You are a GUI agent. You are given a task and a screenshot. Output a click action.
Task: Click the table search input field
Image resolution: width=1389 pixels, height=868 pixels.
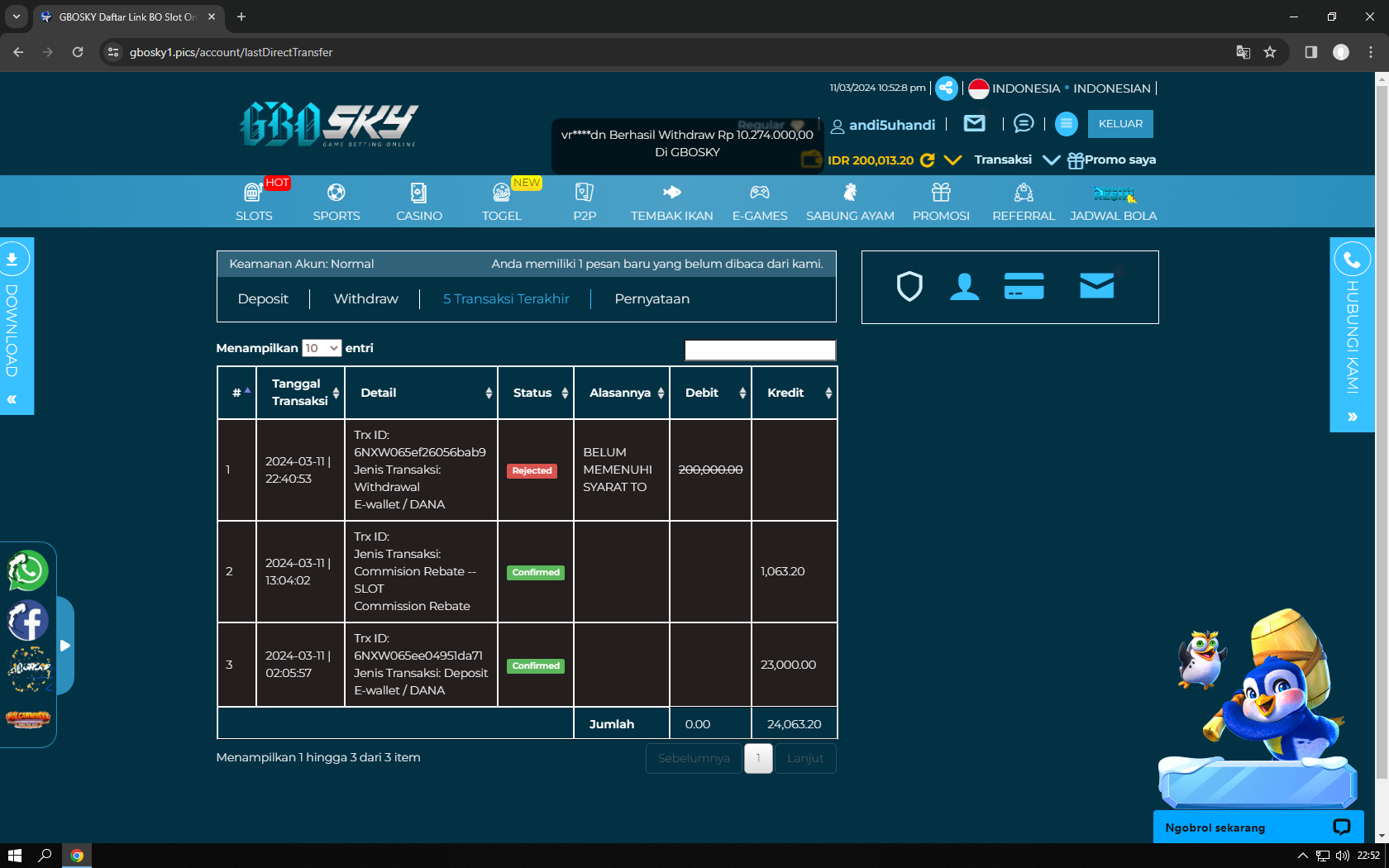coord(760,350)
